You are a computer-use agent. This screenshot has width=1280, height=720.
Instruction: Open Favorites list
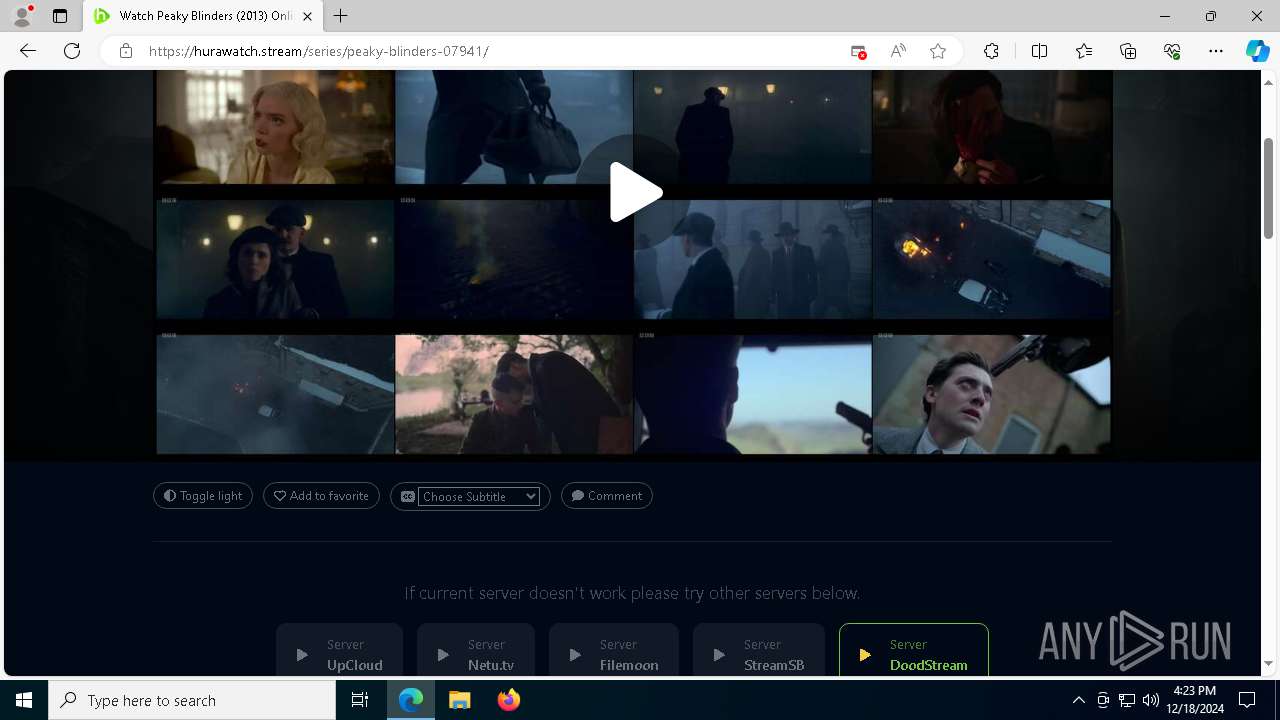point(1084,51)
